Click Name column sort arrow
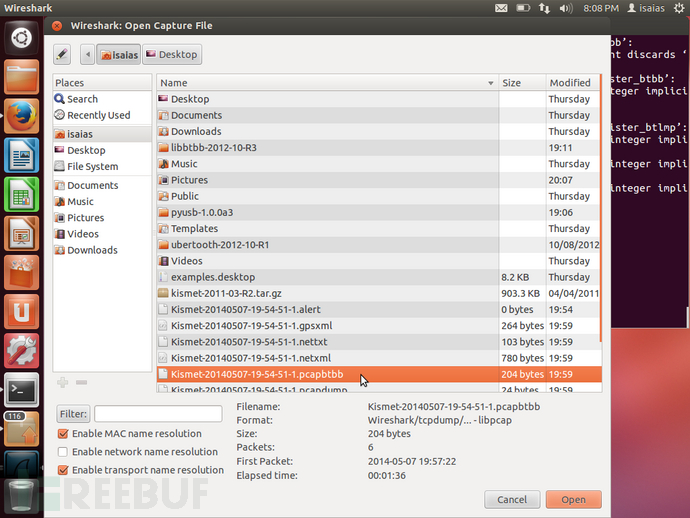 (490, 83)
